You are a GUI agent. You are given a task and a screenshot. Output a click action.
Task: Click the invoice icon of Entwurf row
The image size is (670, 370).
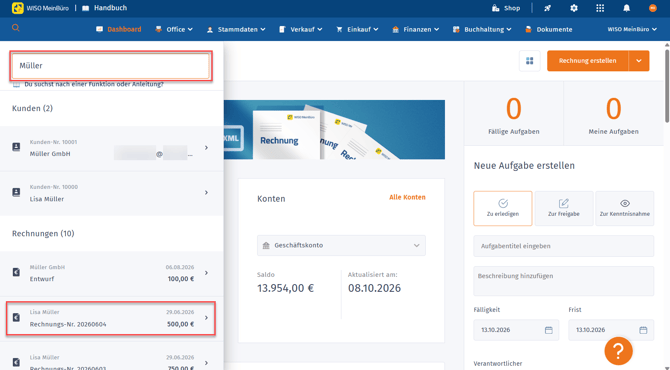(16, 272)
